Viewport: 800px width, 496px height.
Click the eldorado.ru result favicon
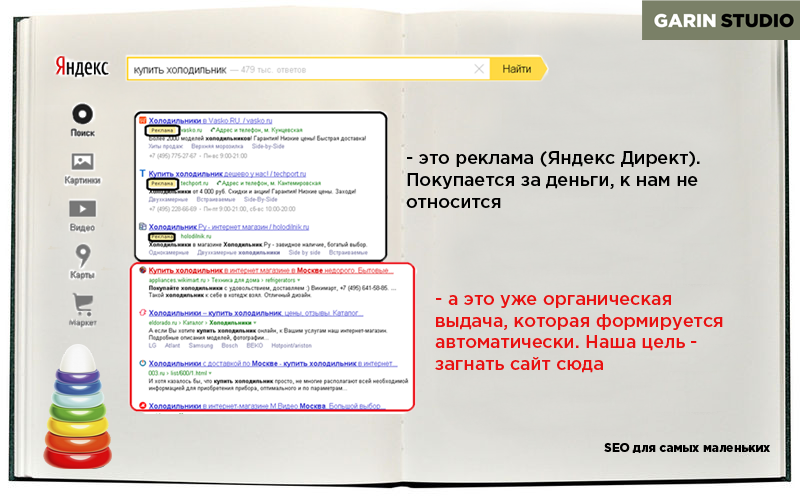[x=143, y=313]
